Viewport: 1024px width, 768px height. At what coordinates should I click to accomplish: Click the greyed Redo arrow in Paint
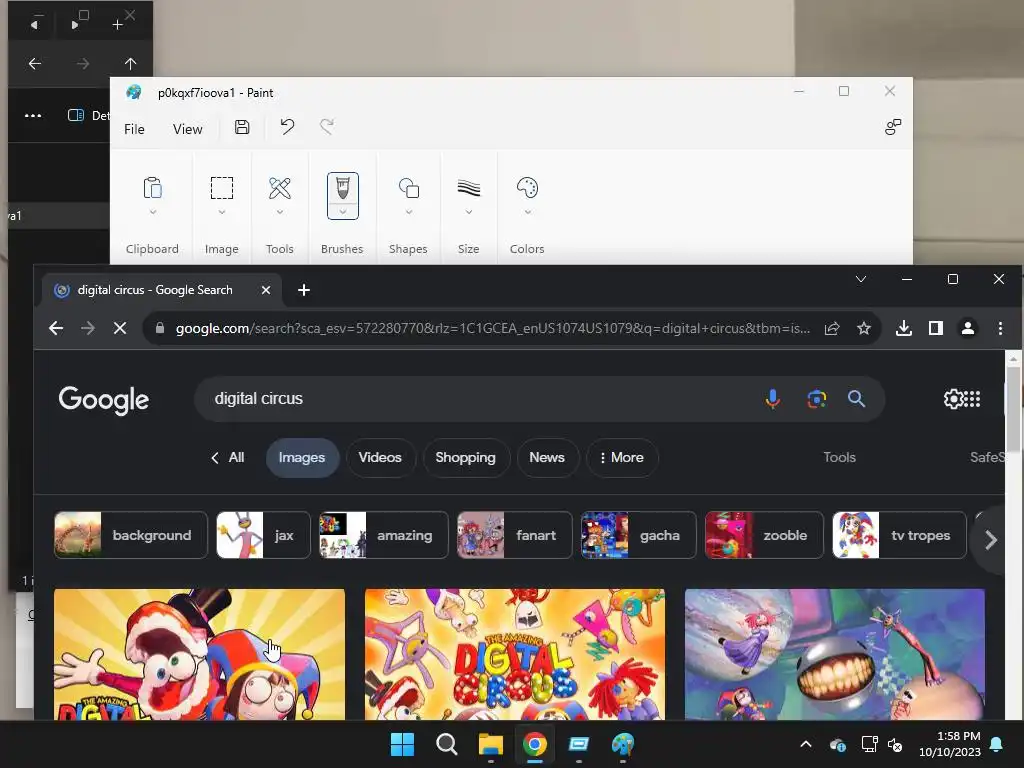(327, 127)
